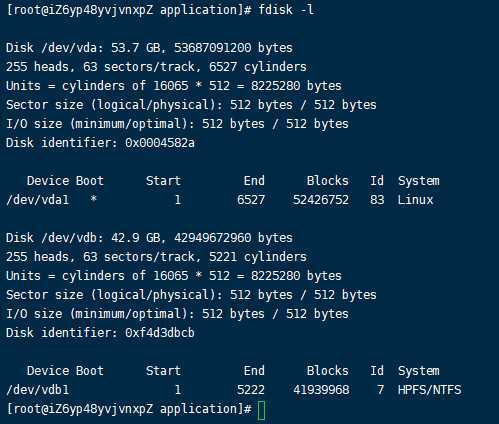Click the 52426752 blocks value
Screen dimensions: 499x424
pyautogui.click(x=321, y=200)
